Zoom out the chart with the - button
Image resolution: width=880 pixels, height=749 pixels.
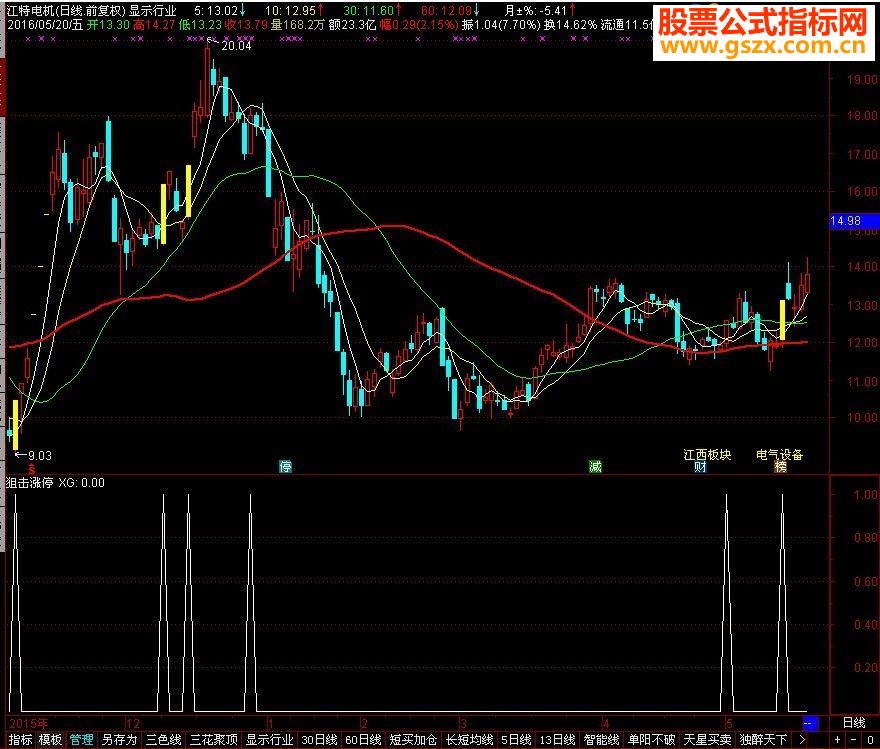pyautogui.click(x=854, y=740)
